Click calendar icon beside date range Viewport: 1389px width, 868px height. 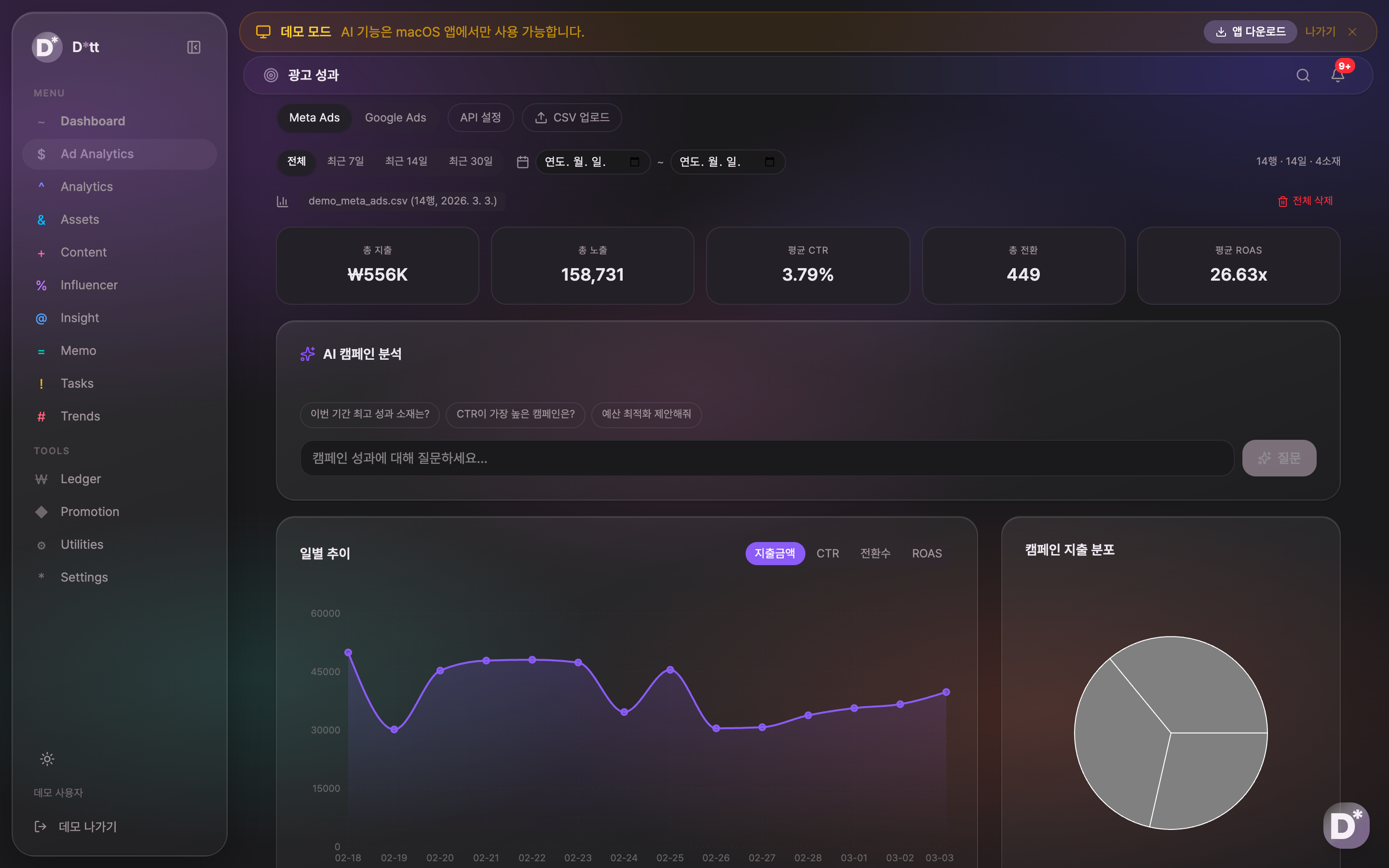[x=522, y=162]
